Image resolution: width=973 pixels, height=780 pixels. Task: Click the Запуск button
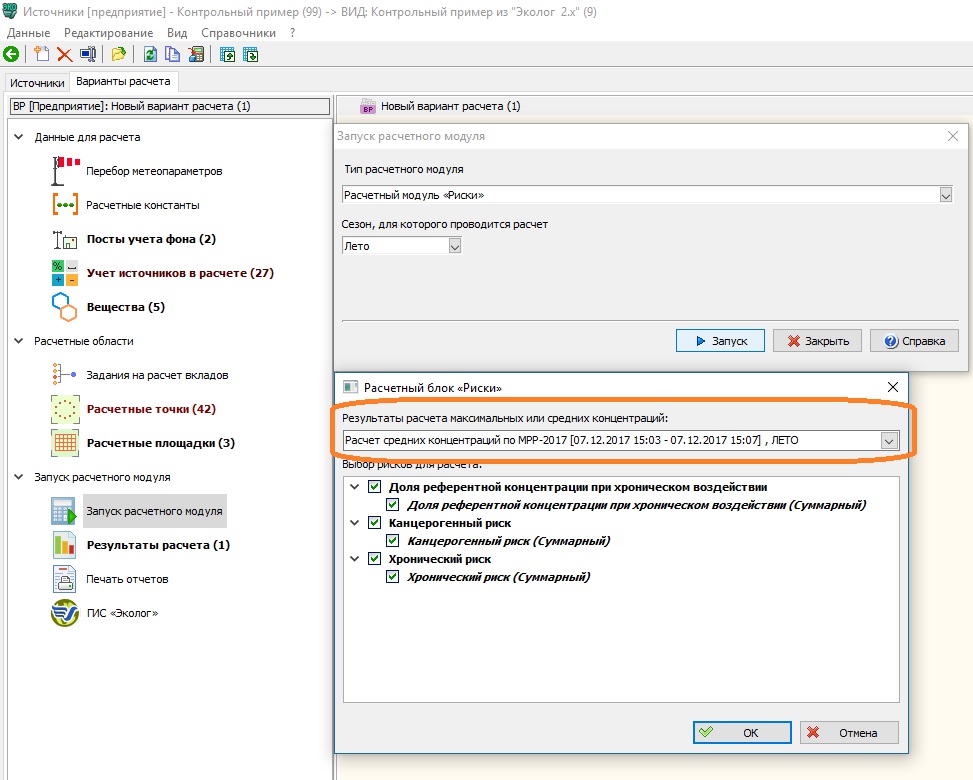tap(719, 341)
